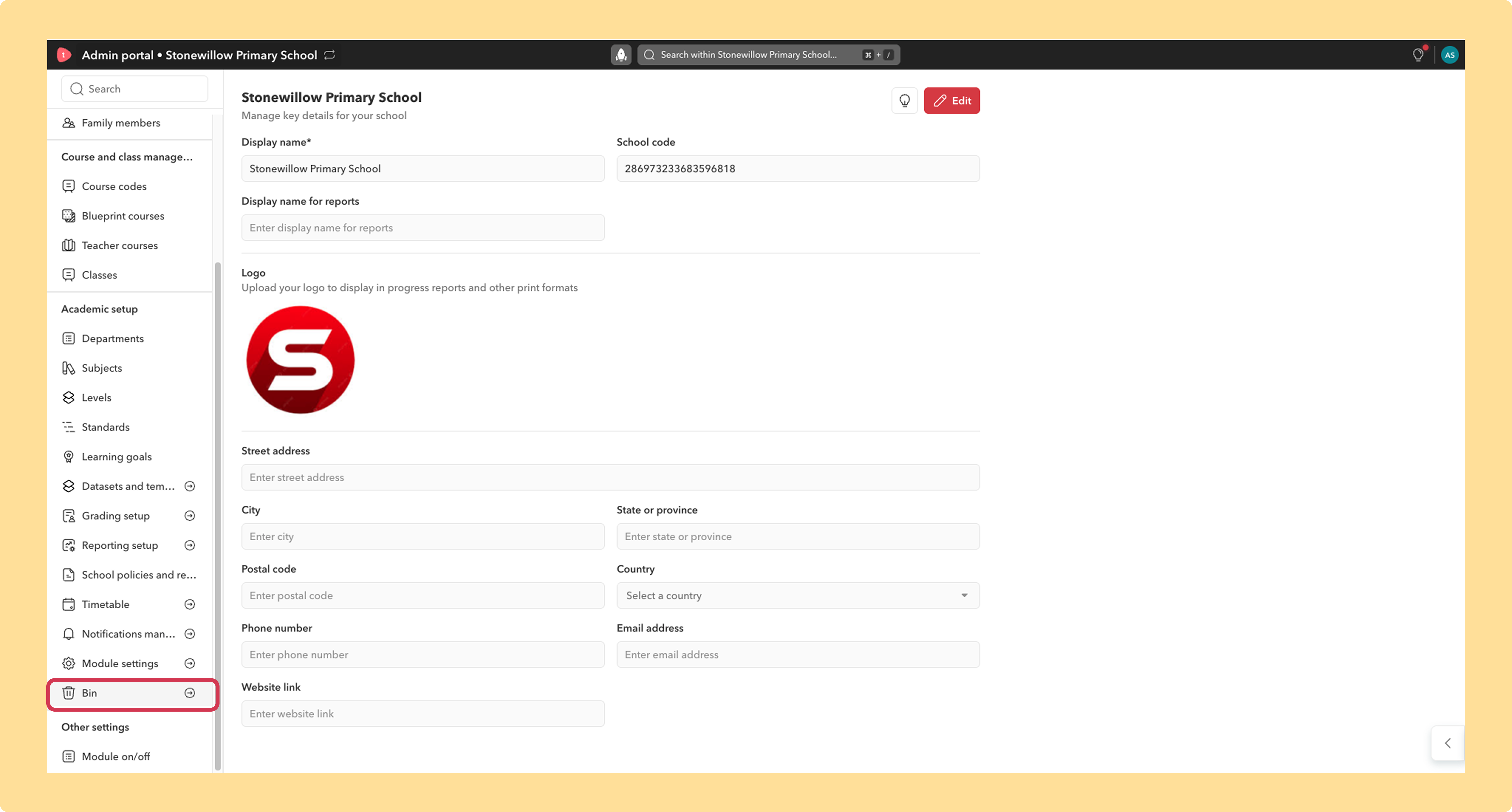The image size is (1512, 812).
Task: Expand the Reporting setup arrow
Action: tap(189, 545)
